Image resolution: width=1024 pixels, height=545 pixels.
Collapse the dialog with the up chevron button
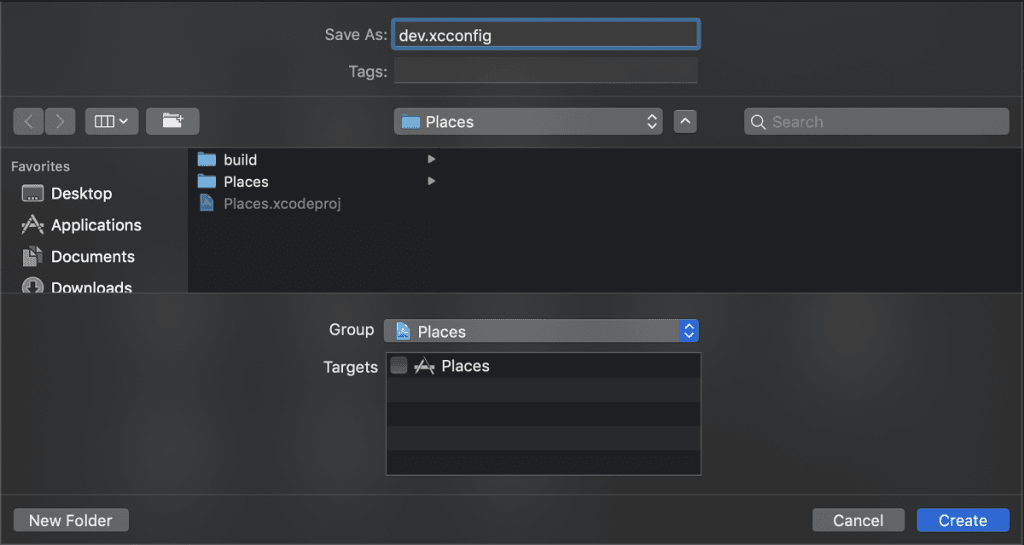coord(685,121)
